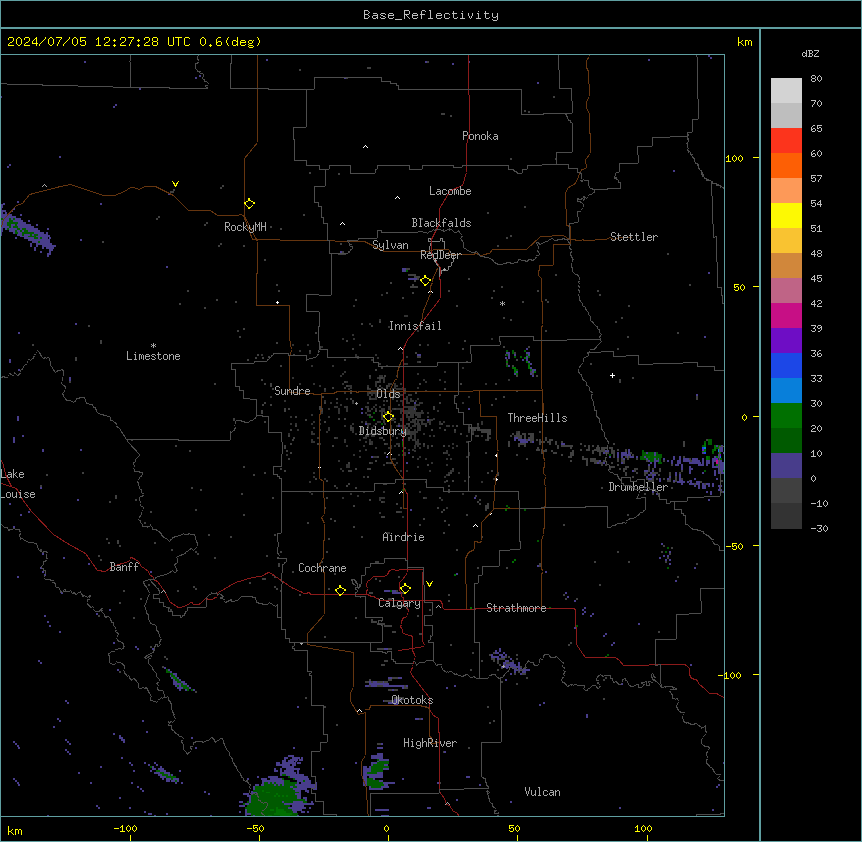Select the Lacombe city label
Image resolution: width=862 pixels, height=842 pixels.
pyautogui.click(x=450, y=191)
